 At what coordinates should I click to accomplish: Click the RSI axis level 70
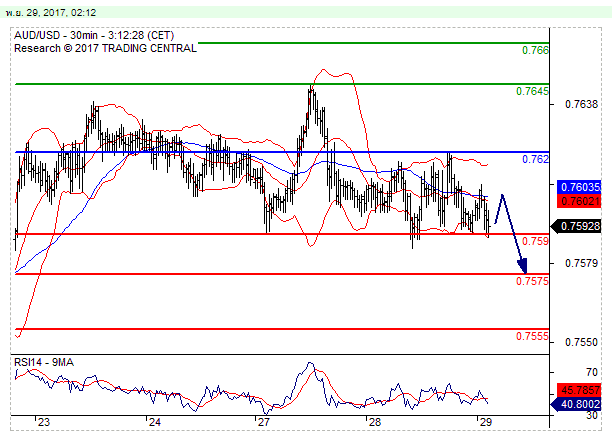[x=592, y=372]
